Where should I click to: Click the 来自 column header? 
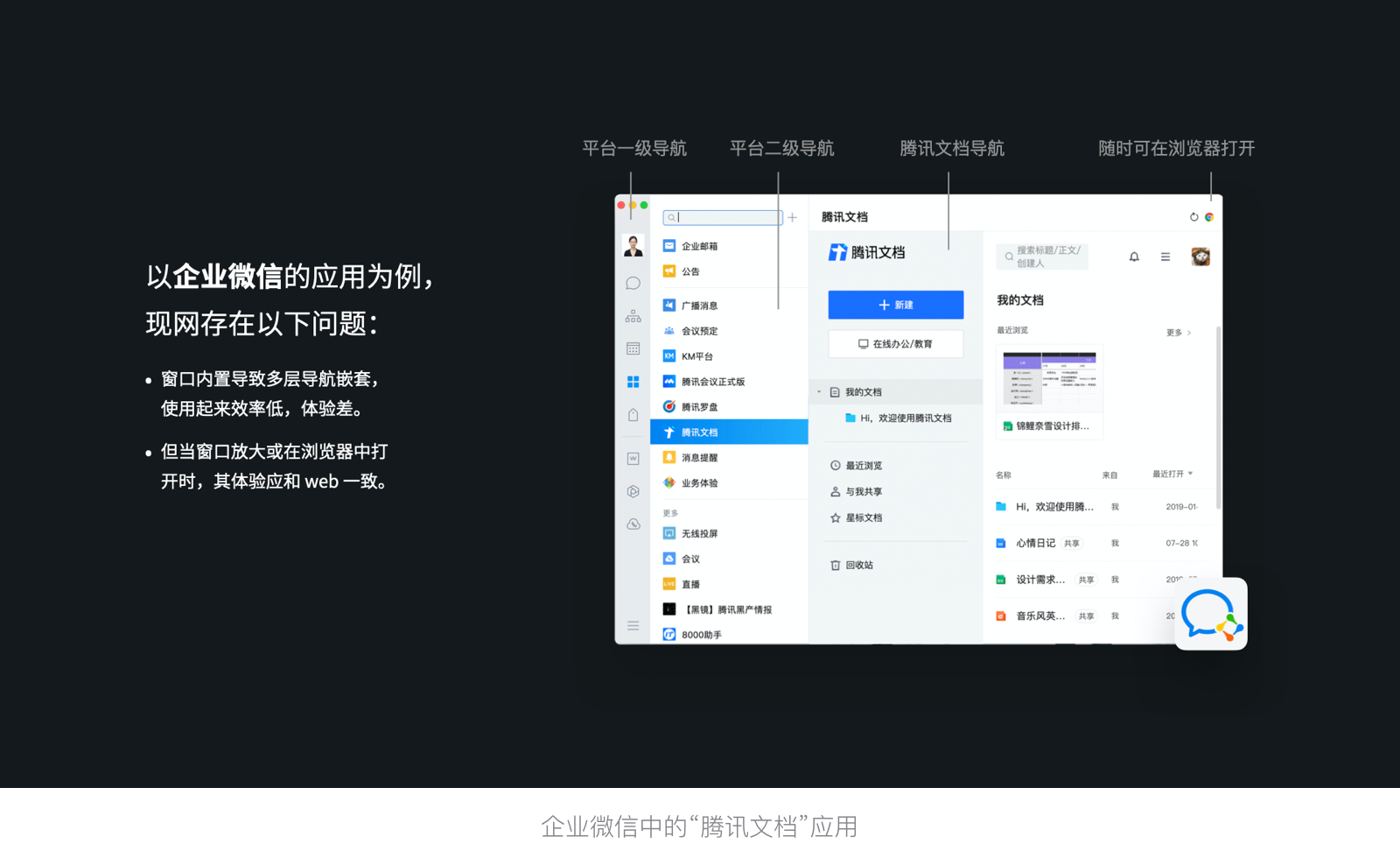(x=1109, y=475)
